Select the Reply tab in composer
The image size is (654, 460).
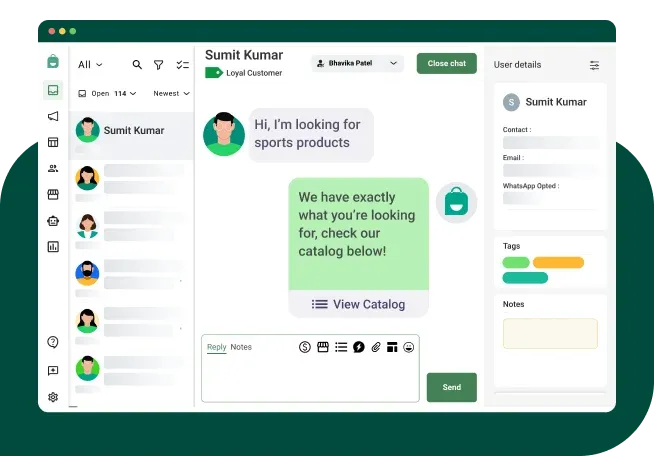click(216, 347)
